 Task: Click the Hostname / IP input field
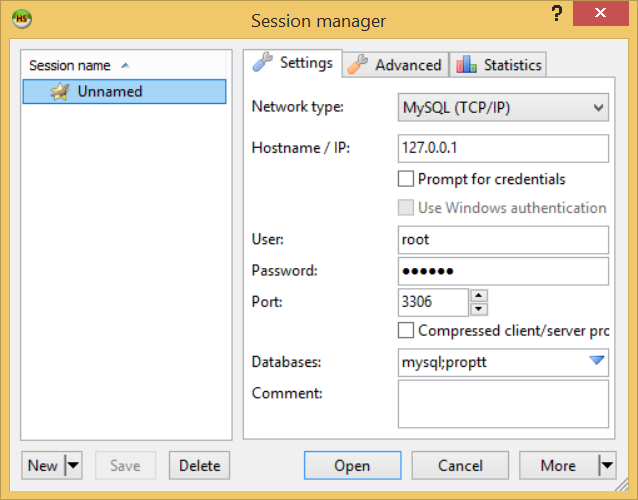[x=503, y=148]
